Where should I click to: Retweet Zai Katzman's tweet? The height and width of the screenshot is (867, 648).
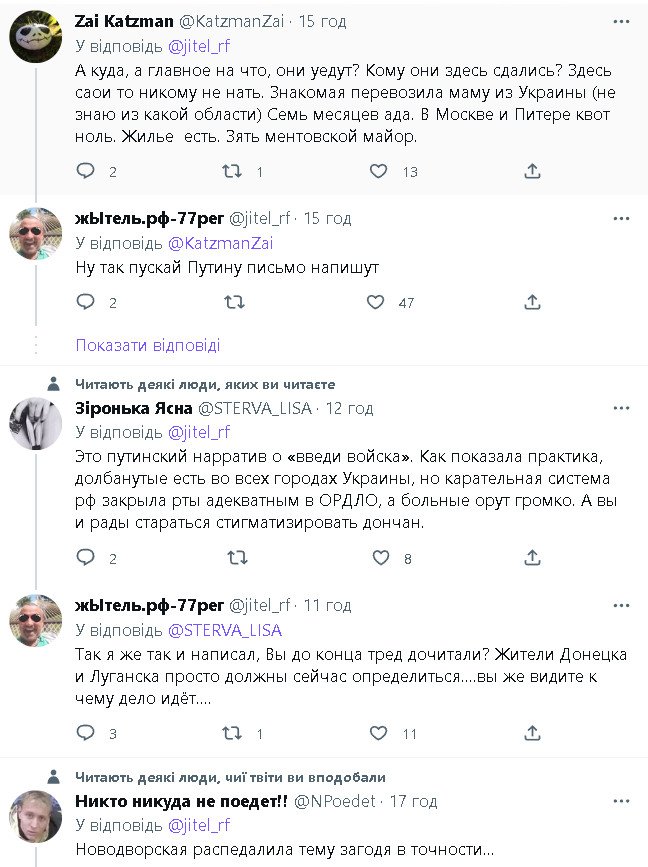click(231, 171)
